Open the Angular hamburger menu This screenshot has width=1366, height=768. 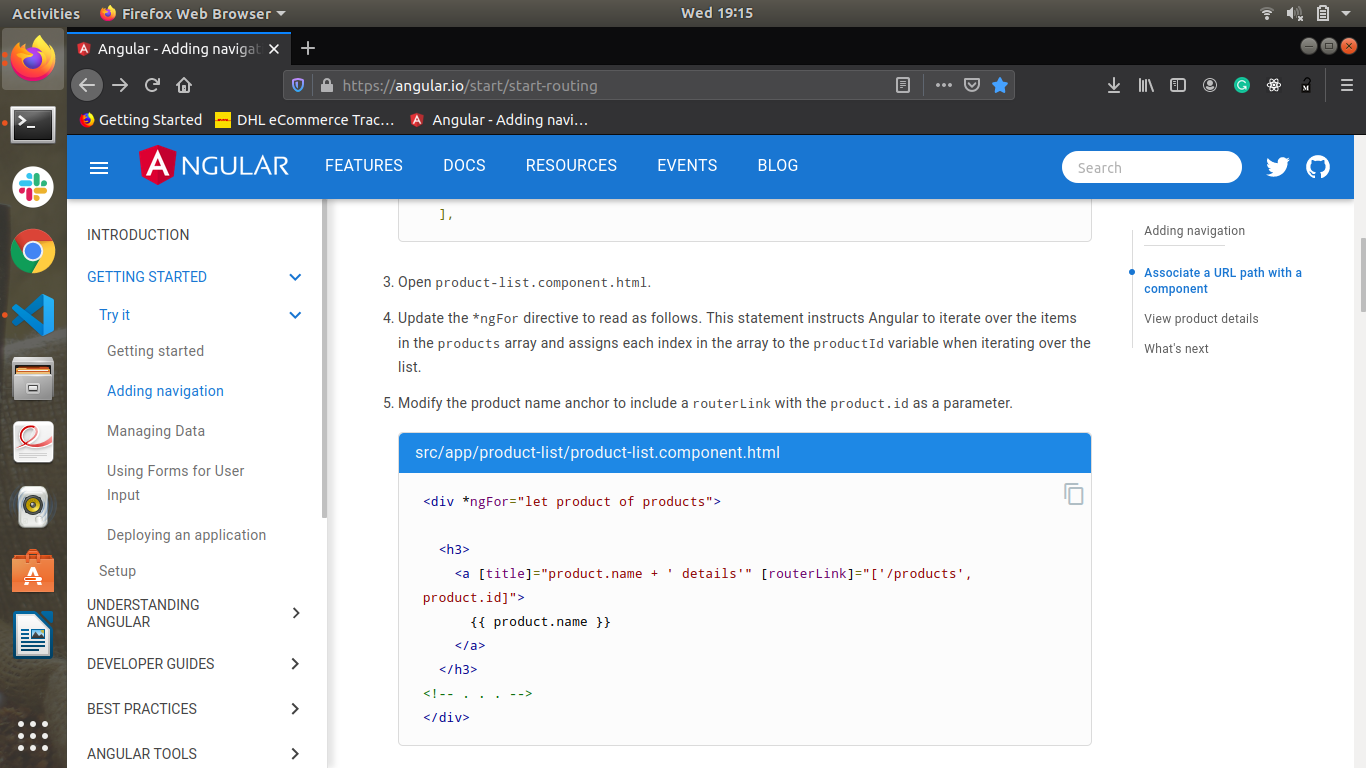(99, 168)
